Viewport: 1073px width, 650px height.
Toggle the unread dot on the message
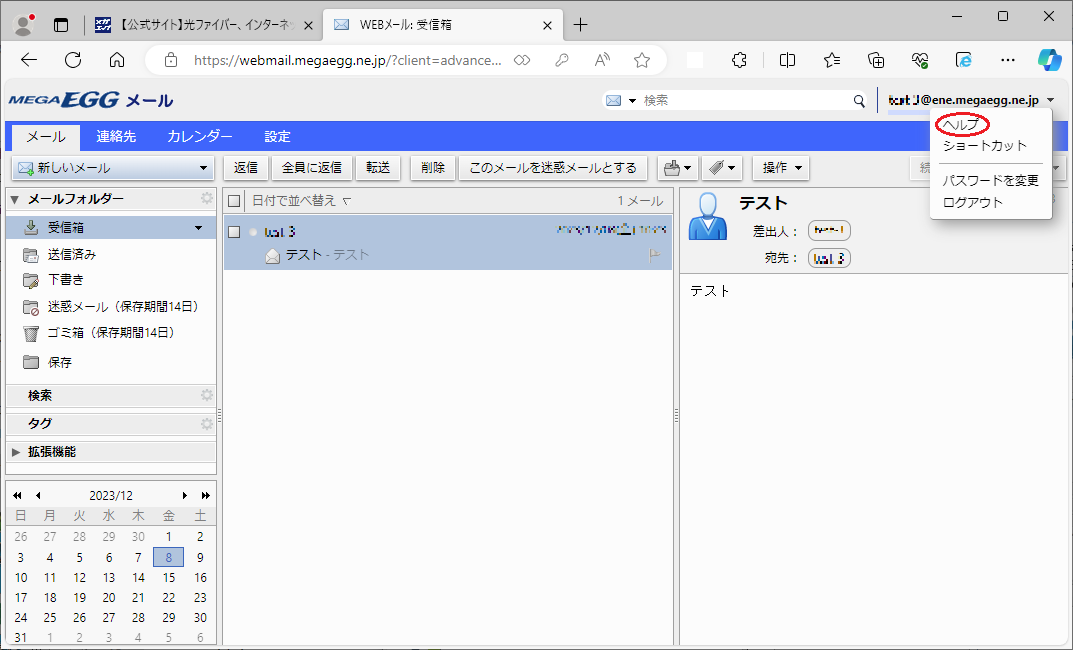click(x=253, y=232)
